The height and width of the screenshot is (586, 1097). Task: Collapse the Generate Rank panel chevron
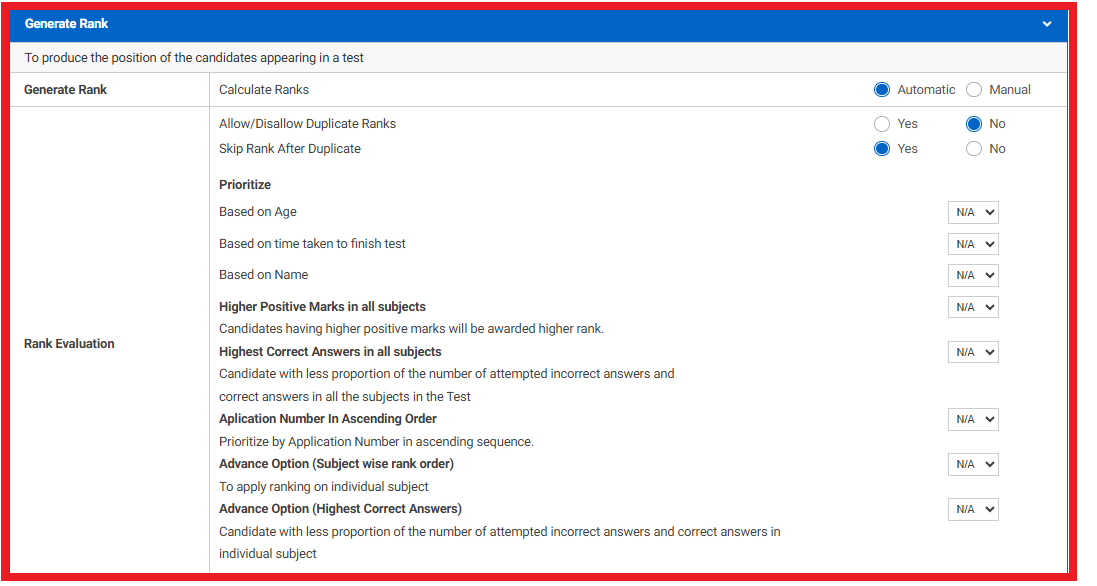[x=1046, y=24]
